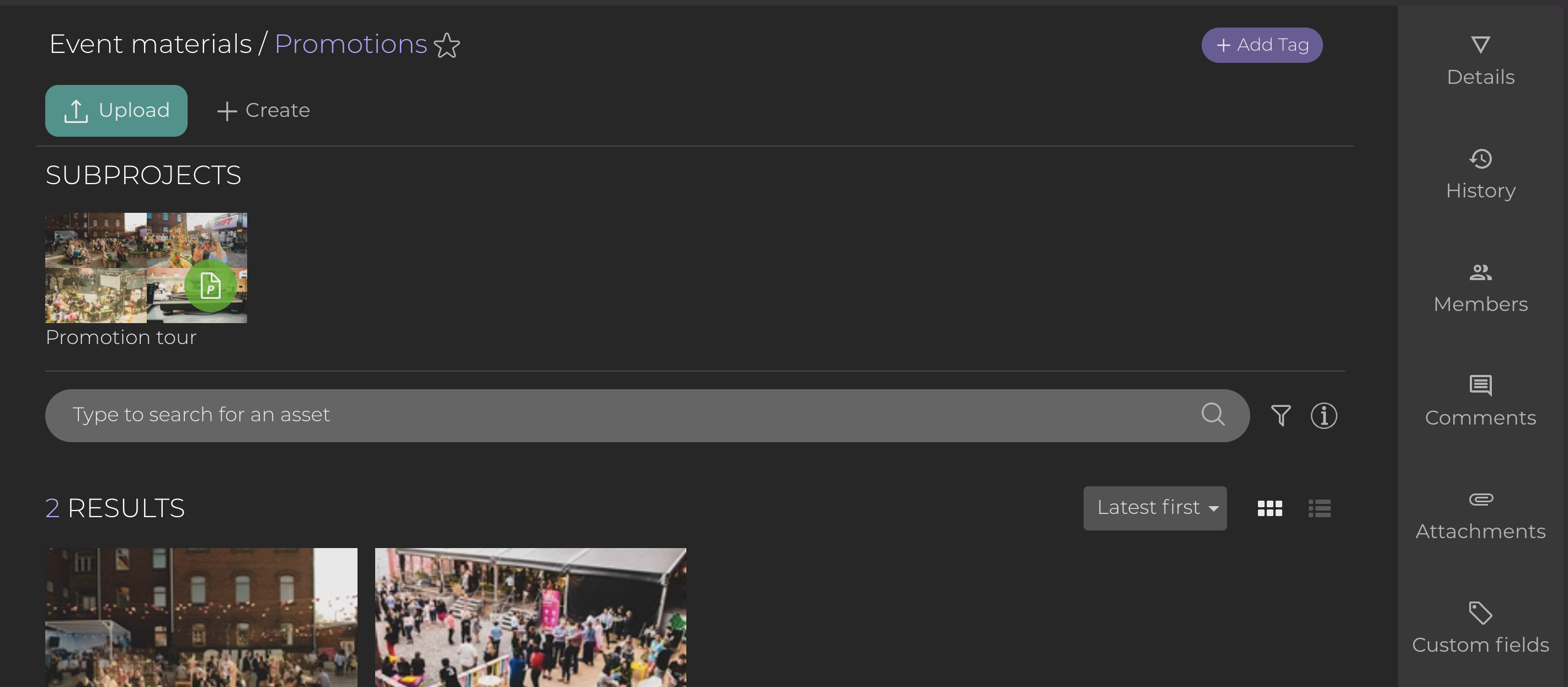Open the Comments panel
Viewport: 1568px width, 687px height.
[x=1480, y=401]
